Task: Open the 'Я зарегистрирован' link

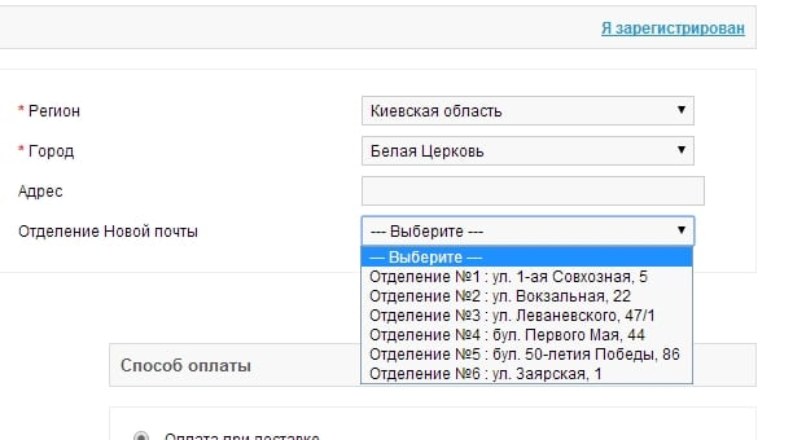Action: 673,28
